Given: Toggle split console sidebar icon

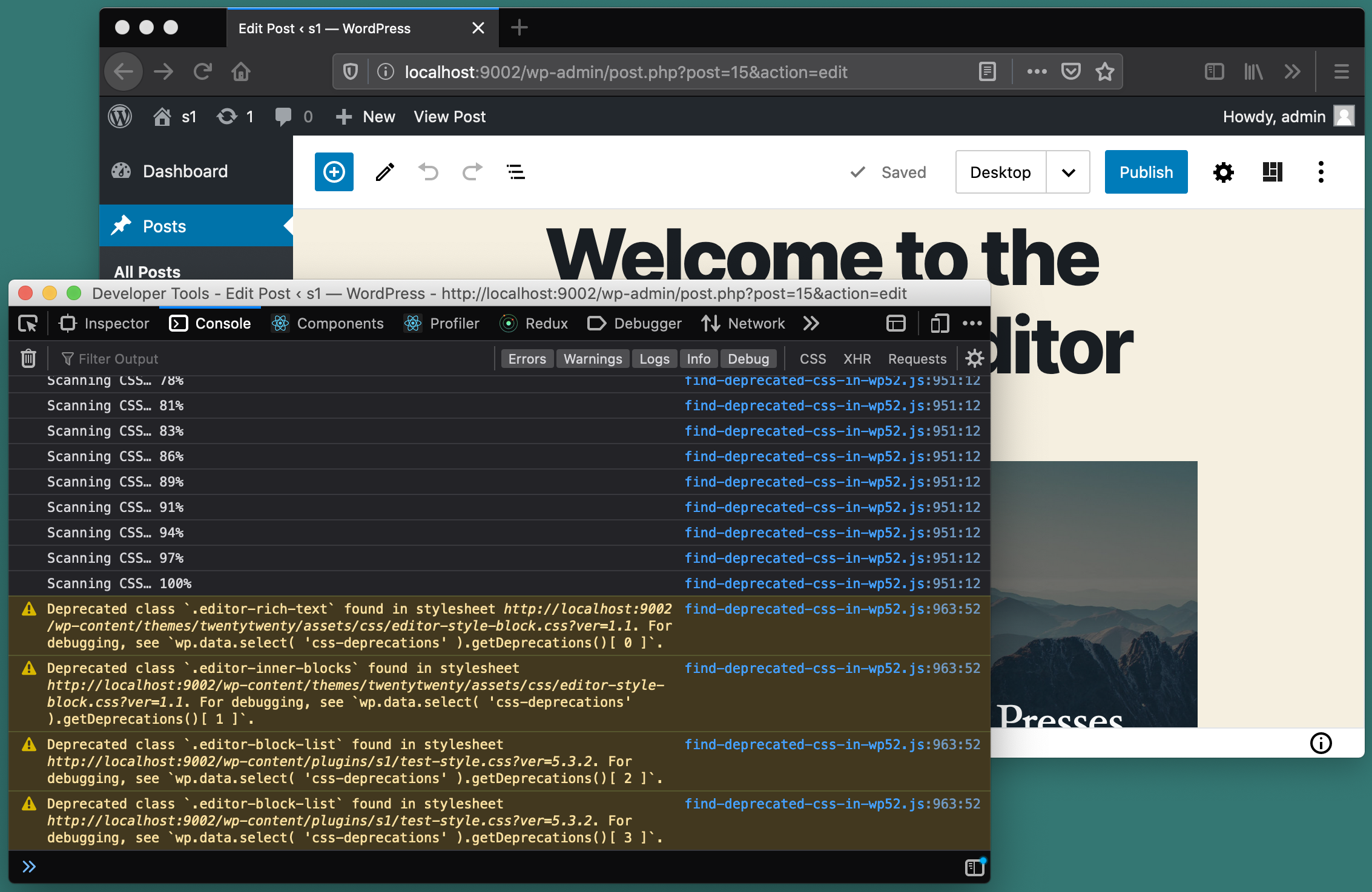Looking at the screenshot, I should coord(974,867).
